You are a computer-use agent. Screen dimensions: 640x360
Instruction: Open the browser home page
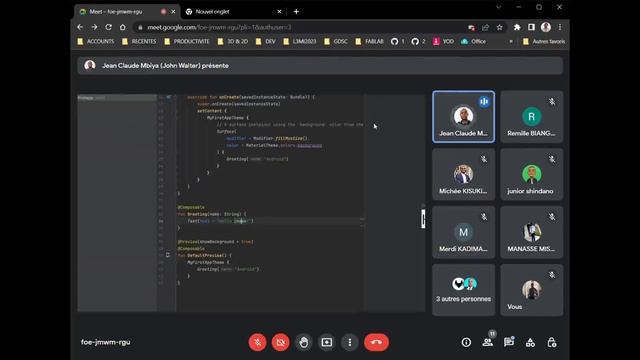tap(123, 27)
